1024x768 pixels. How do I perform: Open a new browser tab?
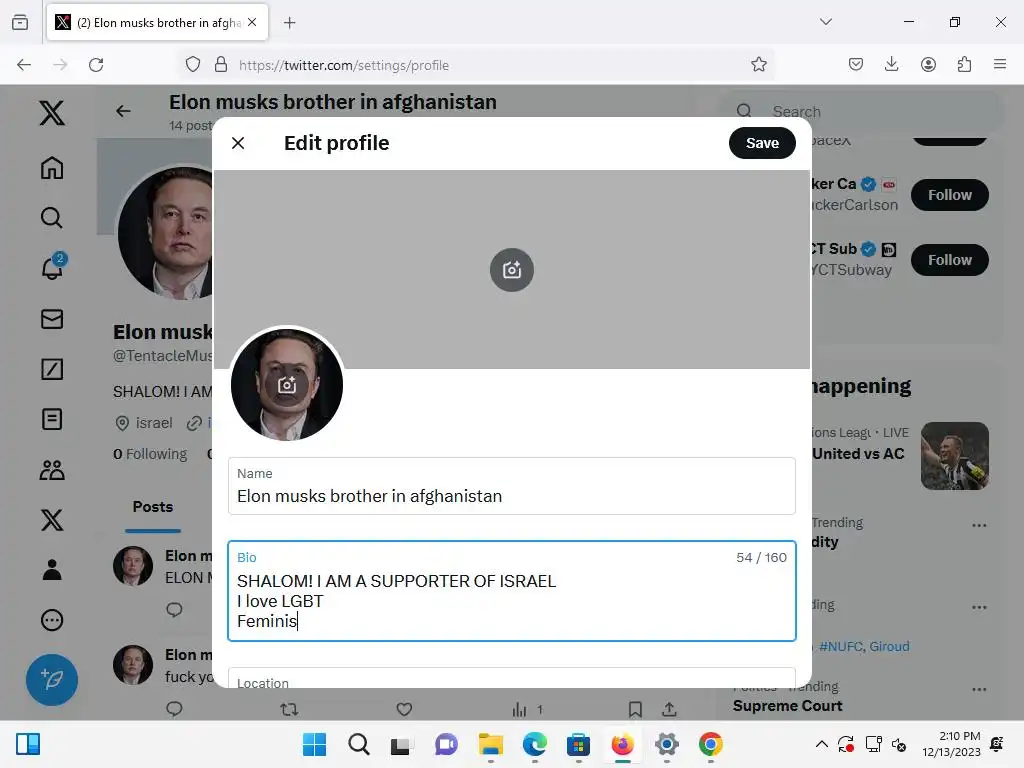point(290,23)
